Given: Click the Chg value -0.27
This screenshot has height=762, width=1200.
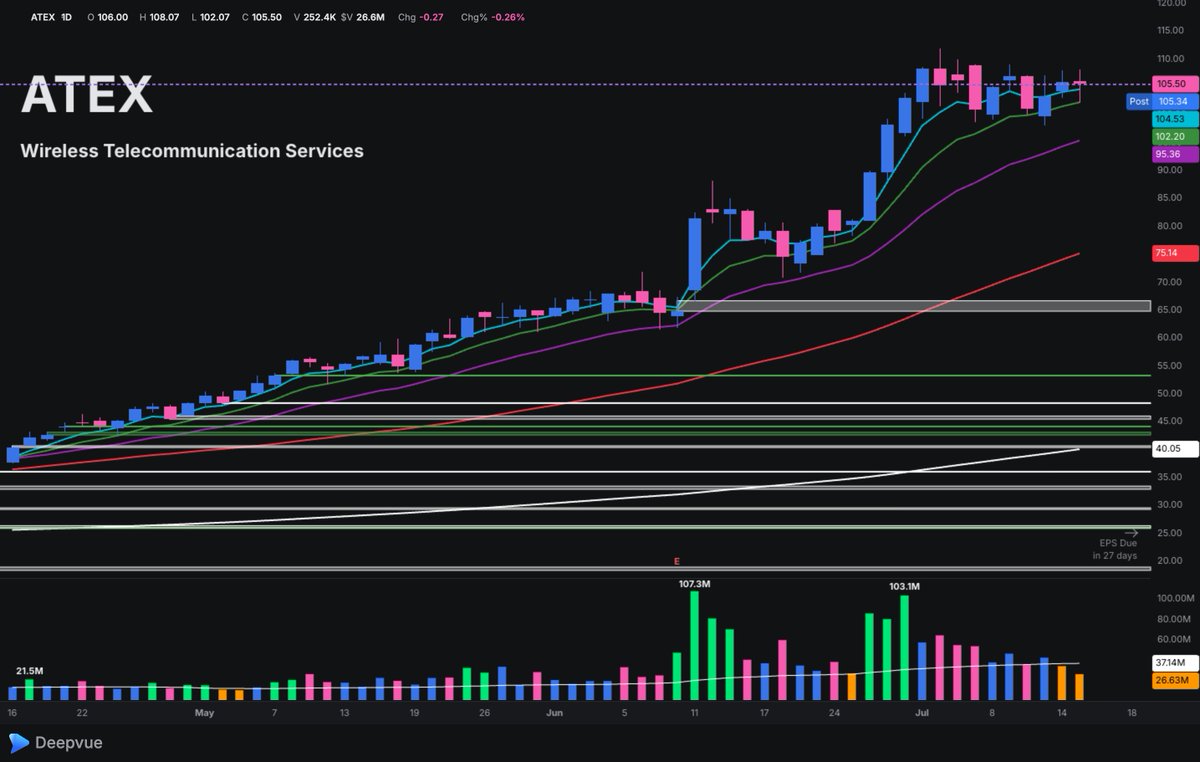Looking at the screenshot, I should point(431,17).
